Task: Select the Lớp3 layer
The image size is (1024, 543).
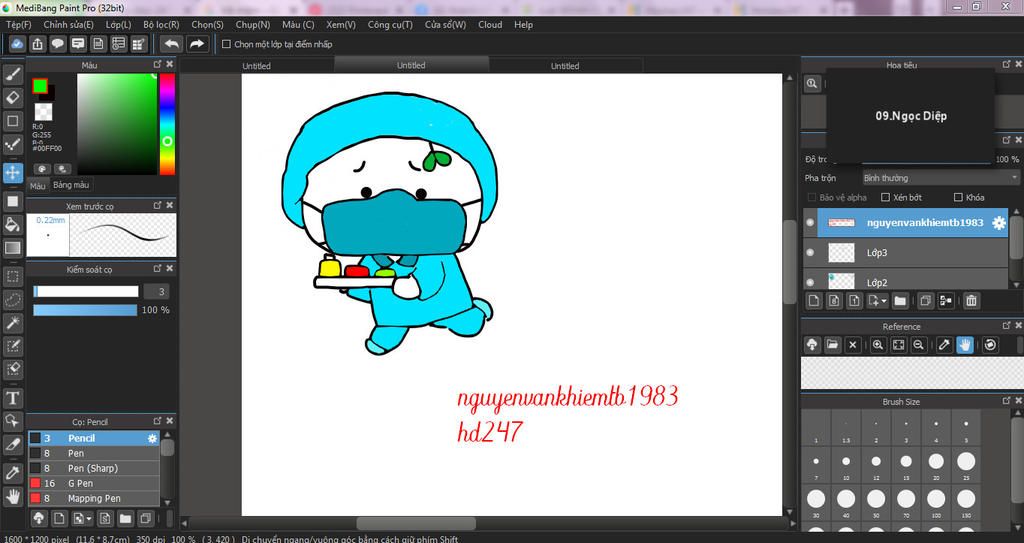Action: point(906,253)
